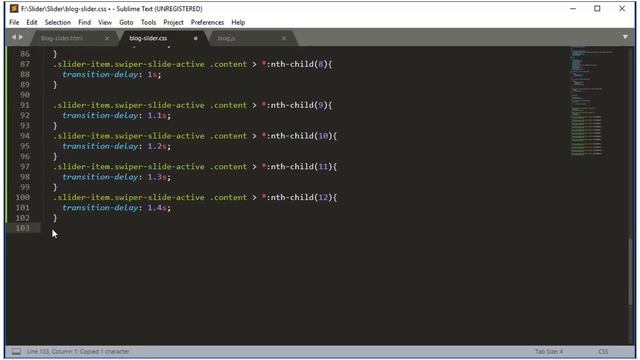Click line number 100 in the gutter
640x360 pixels.
point(22,198)
